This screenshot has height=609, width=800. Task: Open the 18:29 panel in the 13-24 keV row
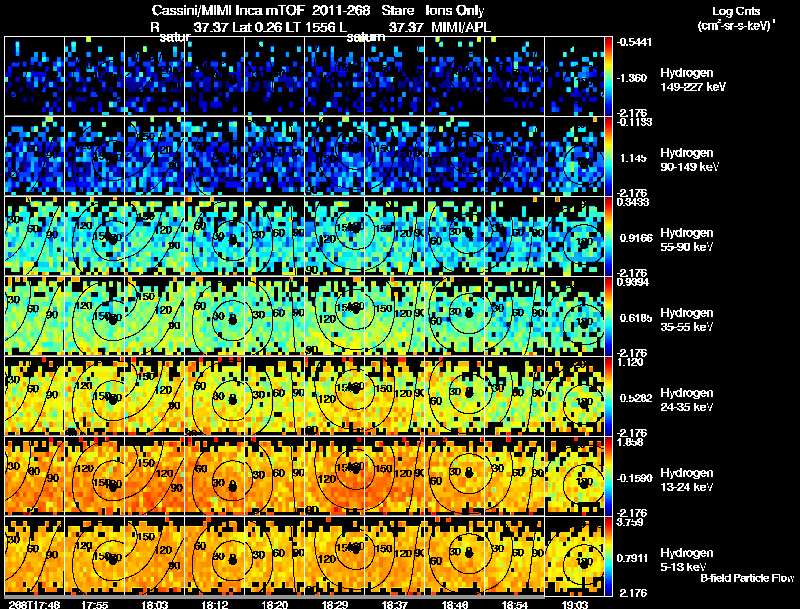tap(335, 476)
